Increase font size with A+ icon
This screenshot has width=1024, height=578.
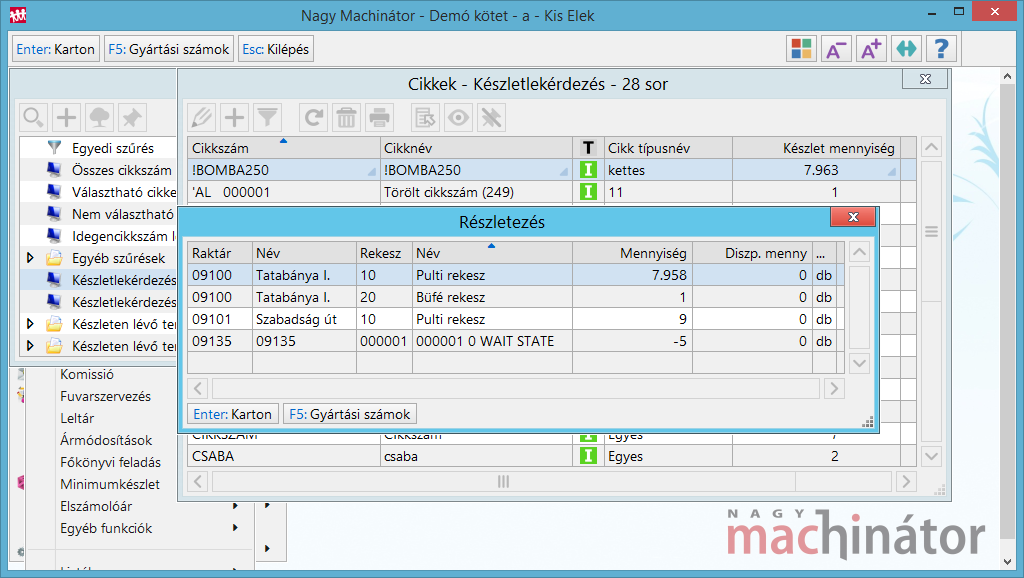871,49
